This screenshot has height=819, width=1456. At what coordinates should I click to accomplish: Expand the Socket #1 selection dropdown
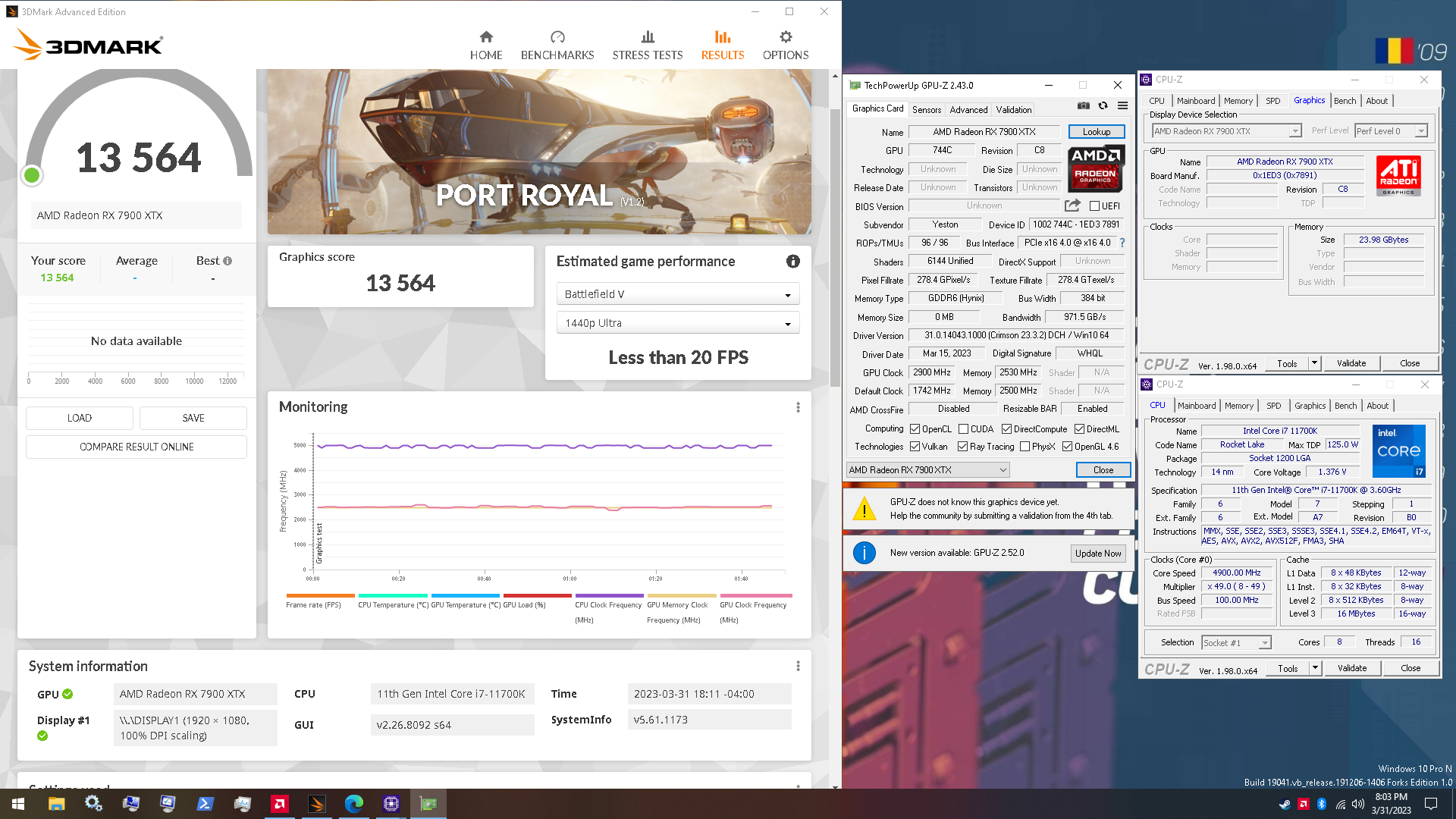pyautogui.click(x=1237, y=643)
